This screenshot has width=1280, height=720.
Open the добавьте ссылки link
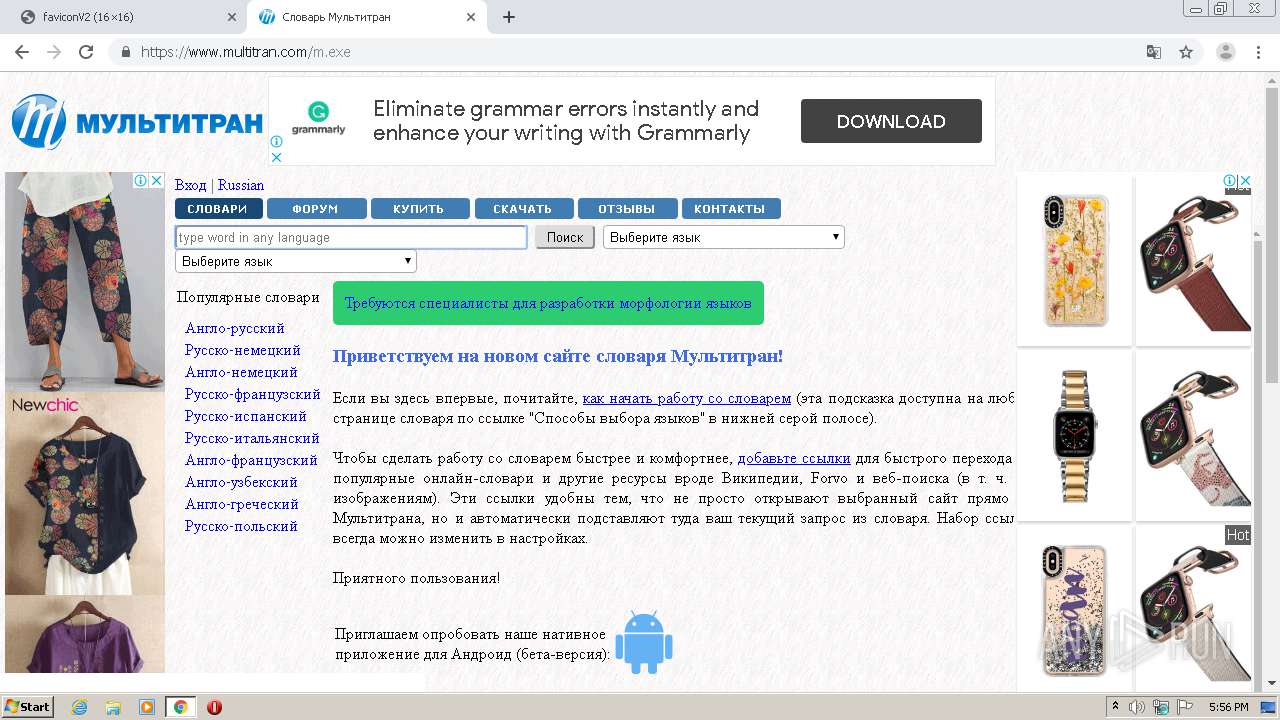[x=794, y=458]
